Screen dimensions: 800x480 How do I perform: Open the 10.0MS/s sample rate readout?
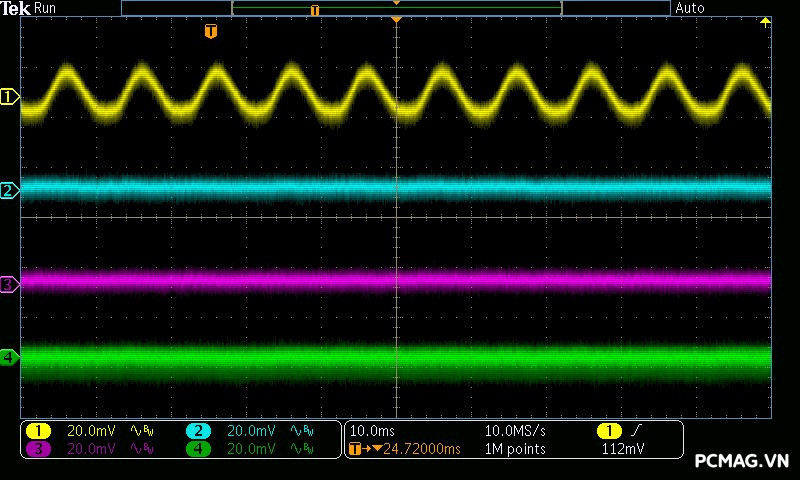point(515,431)
